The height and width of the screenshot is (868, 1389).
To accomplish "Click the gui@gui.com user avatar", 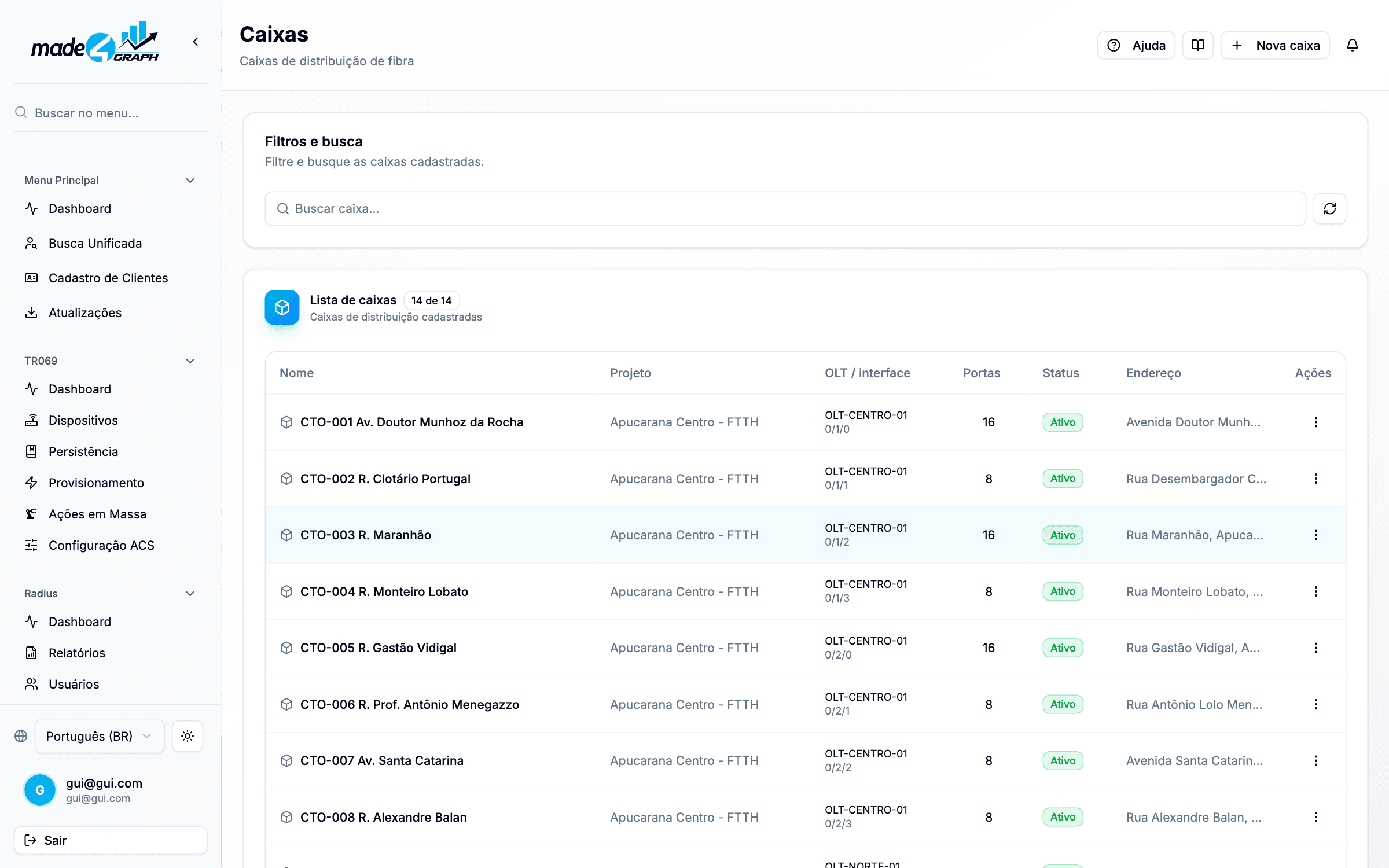I will coord(40,790).
